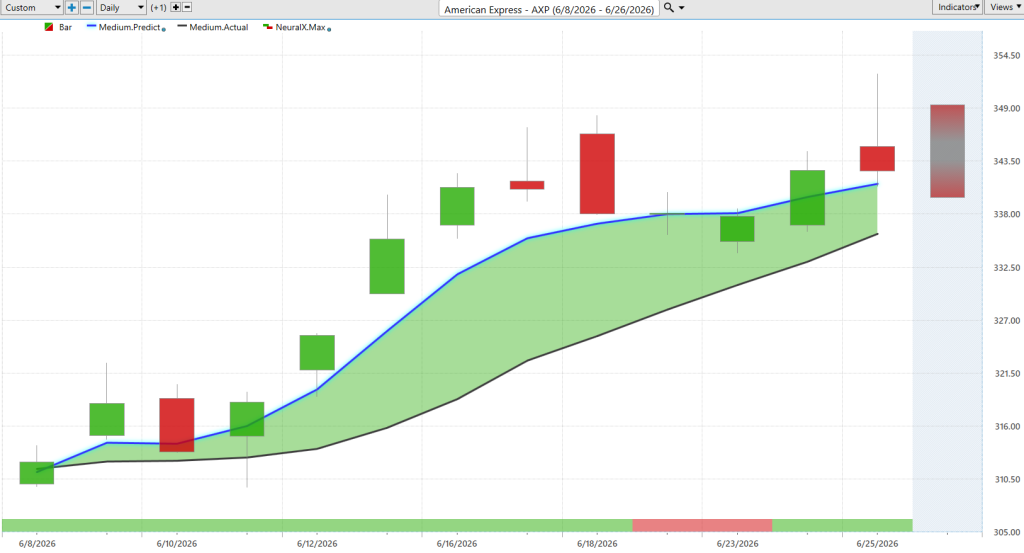Screen dimensions: 1024x553
Task: Click the green candlestick for 6/16/2026
Action: tap(457, 206)
